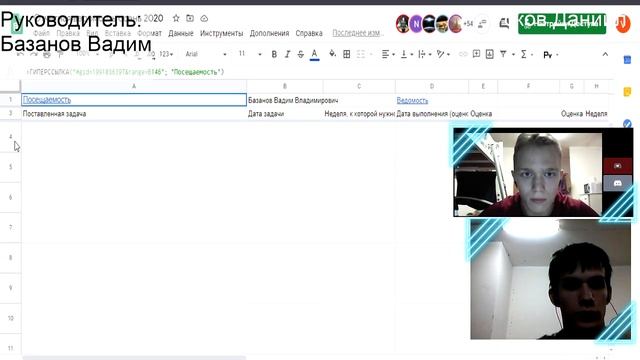Open the Ведомость hyperlink in row 1
The height and width of the screenshot is (360, 640).
(x=412, y=100)
